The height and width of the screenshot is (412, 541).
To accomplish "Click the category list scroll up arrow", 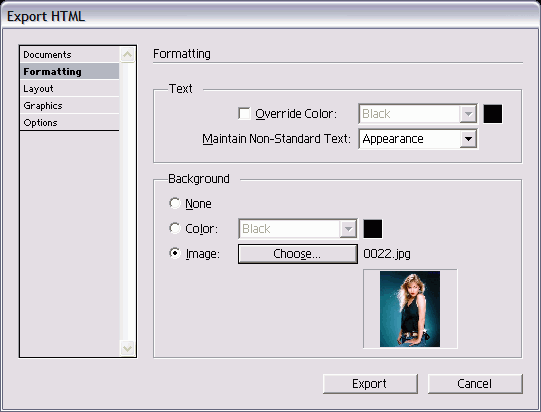I will pos(127,55).
